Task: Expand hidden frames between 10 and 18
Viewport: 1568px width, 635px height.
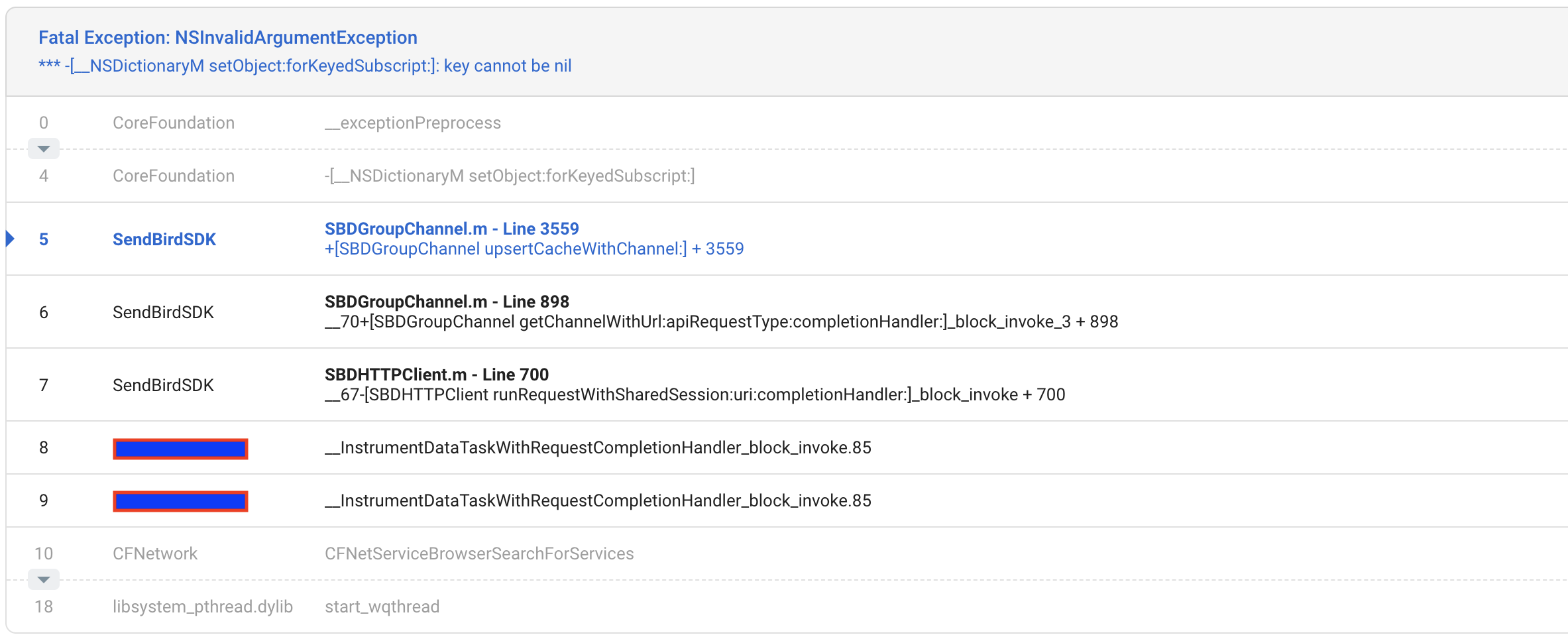Action: point(44,579)
